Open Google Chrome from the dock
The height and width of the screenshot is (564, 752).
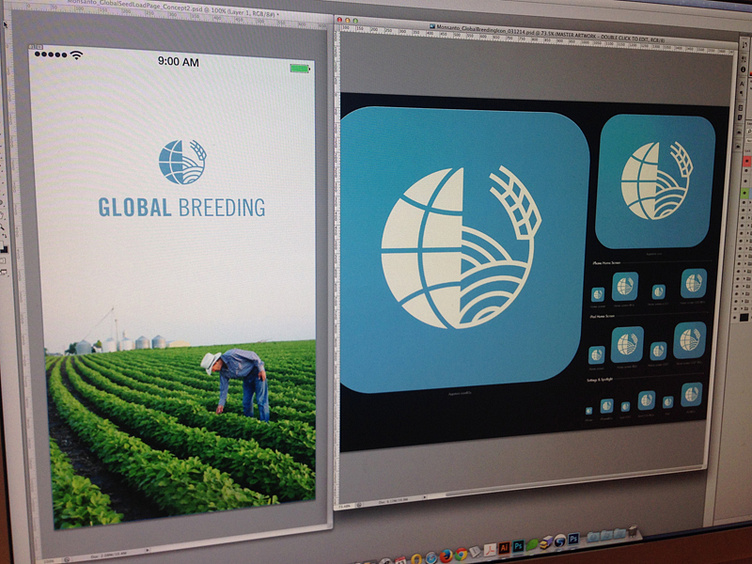click(461, 554)
